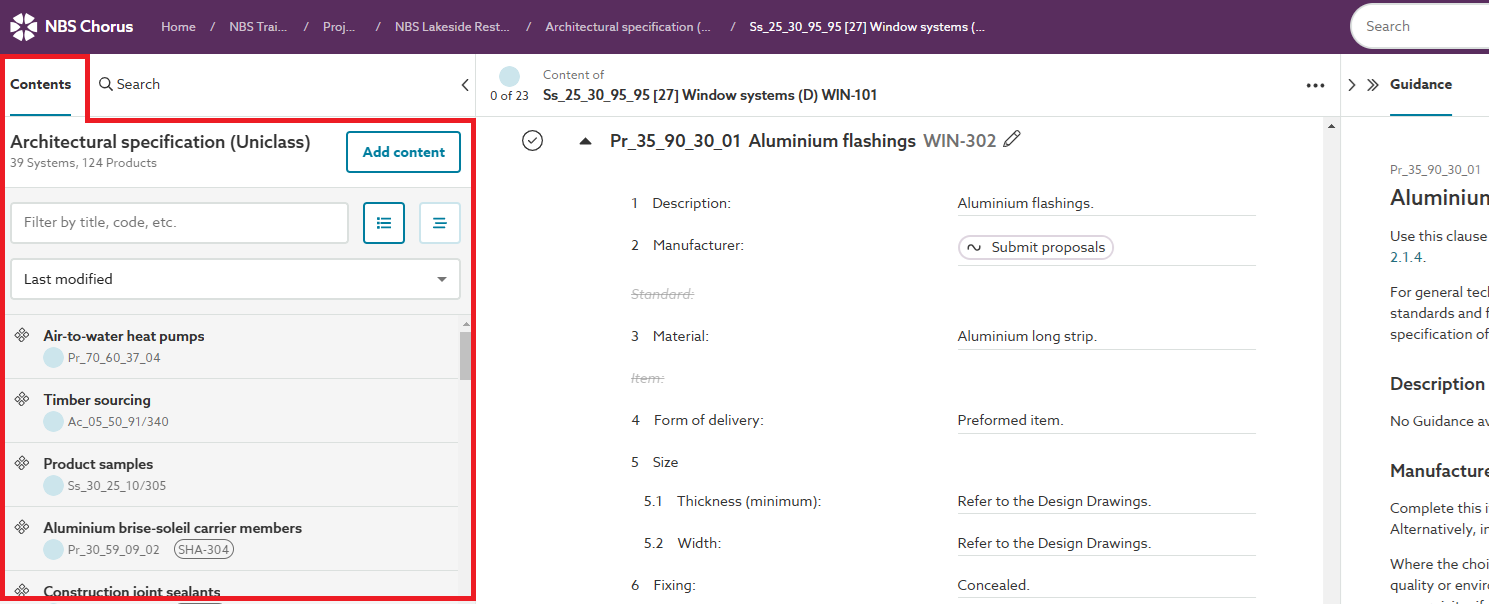This screenshot has width=1489, height=604.
Task: Edit the WIN-302 suffix pencil icon
Action: (x=1012, y=140)
